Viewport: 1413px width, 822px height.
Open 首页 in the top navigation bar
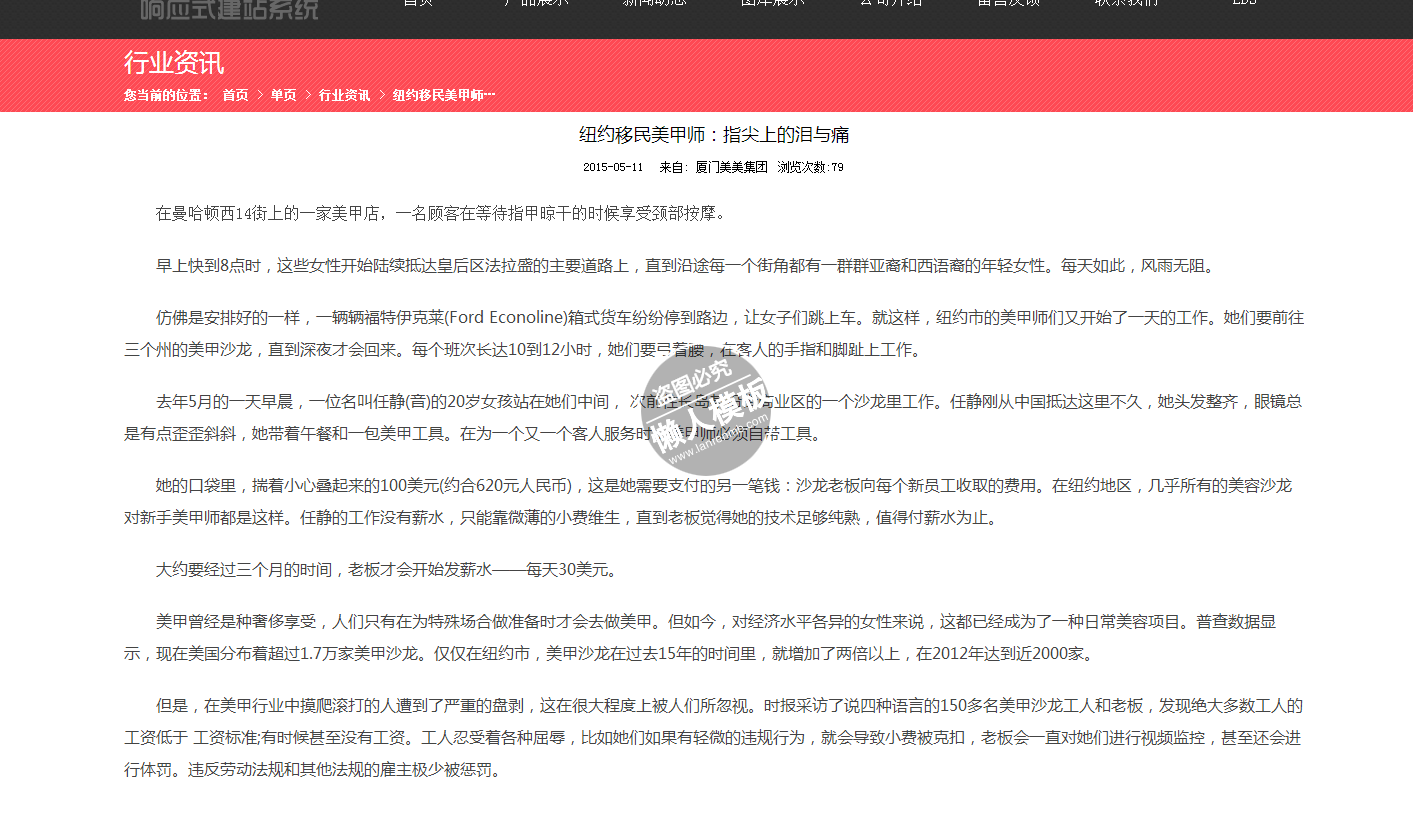point(418,4)
